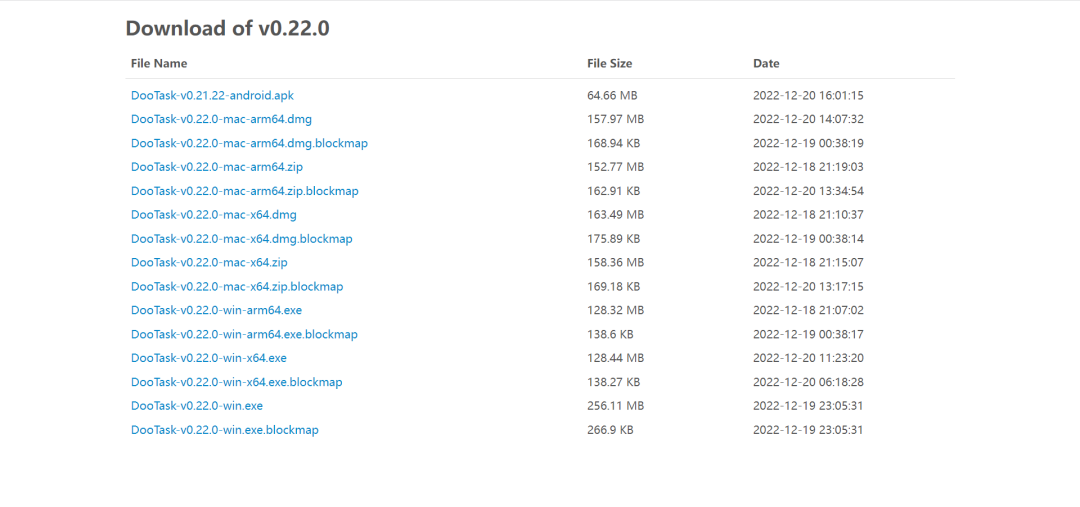Open DooTask-v0.22.0-mac-x64.dmg.blockmap file link

[241, 239]
